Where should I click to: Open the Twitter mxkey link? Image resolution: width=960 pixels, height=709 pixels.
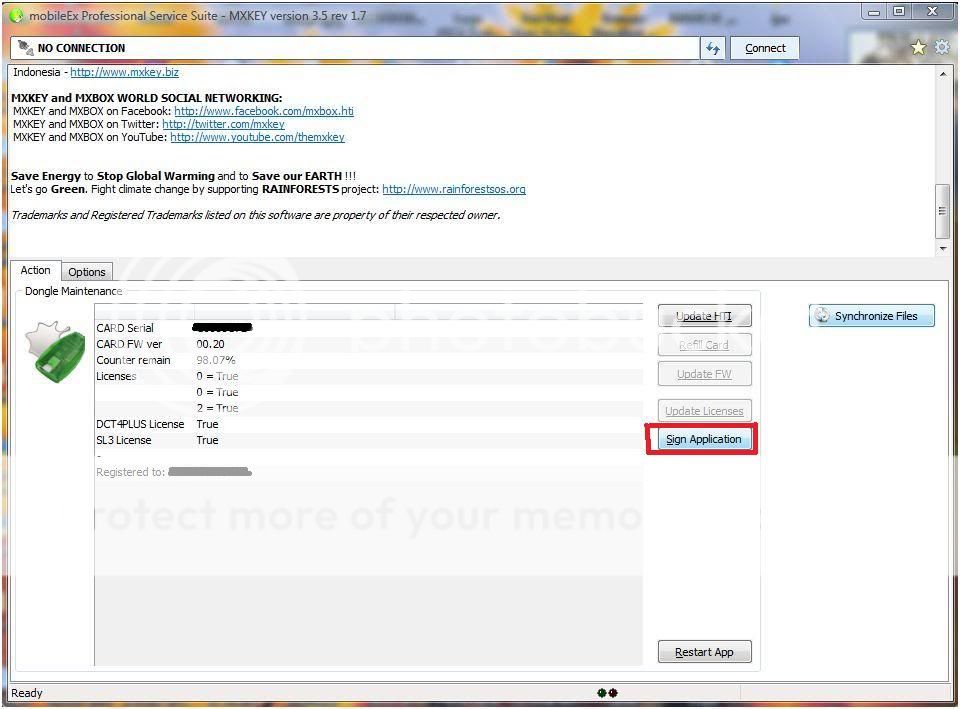pyautogui.click(x=223, y=124)
